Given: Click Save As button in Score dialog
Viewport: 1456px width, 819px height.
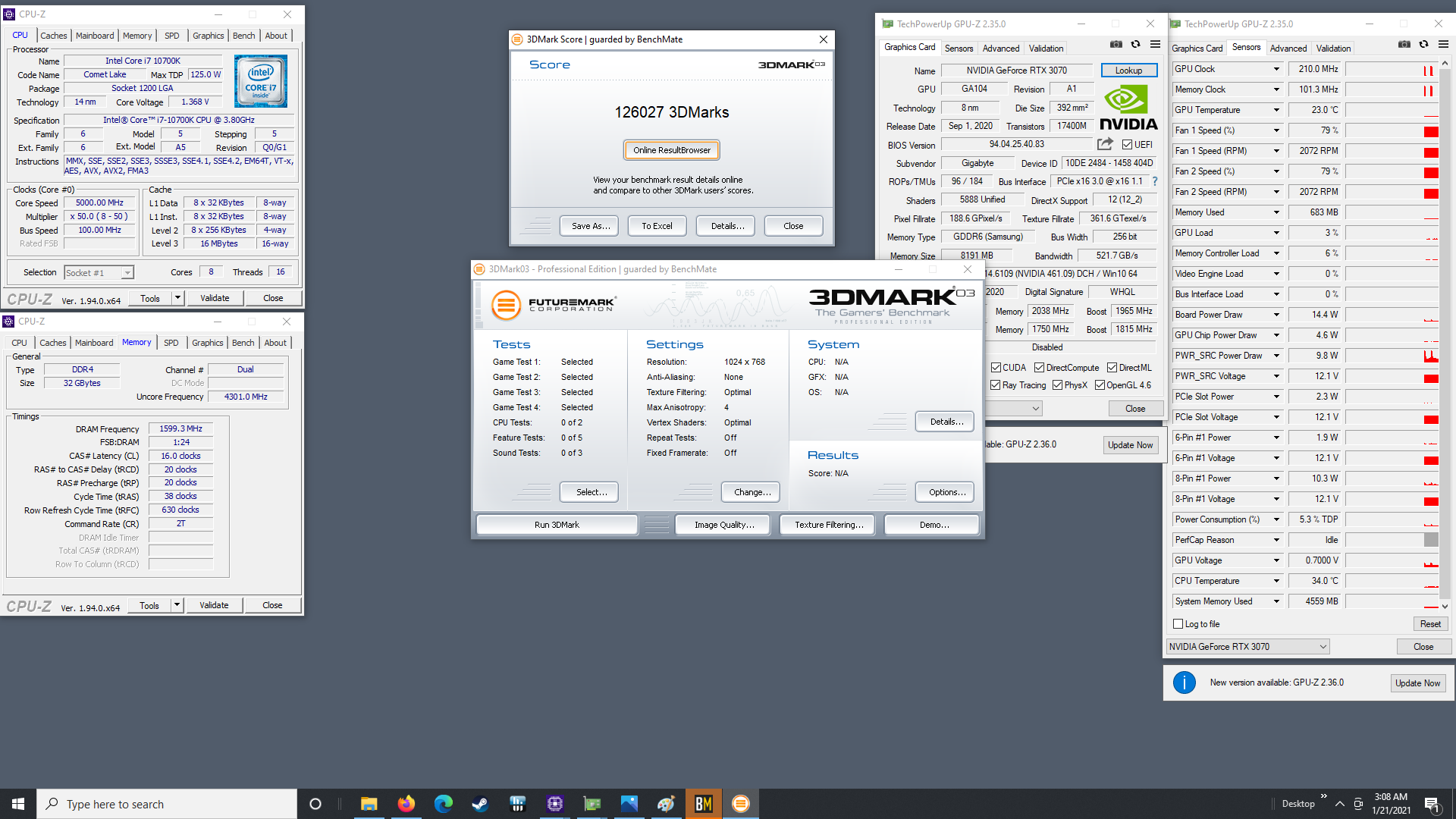Looking at the screenshot, I should coord(590,226).
